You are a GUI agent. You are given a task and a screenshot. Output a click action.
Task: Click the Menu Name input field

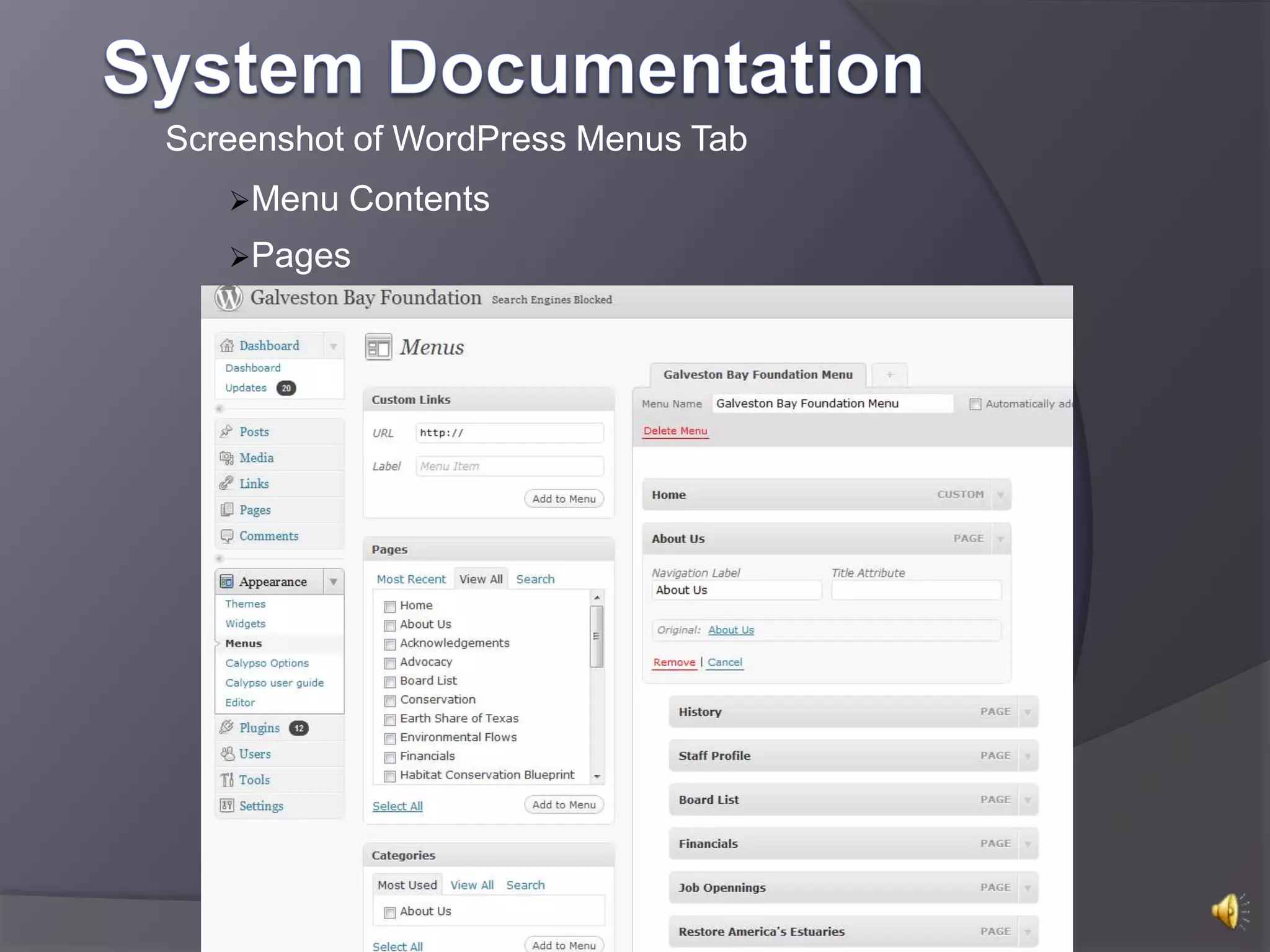pos(832,403)
